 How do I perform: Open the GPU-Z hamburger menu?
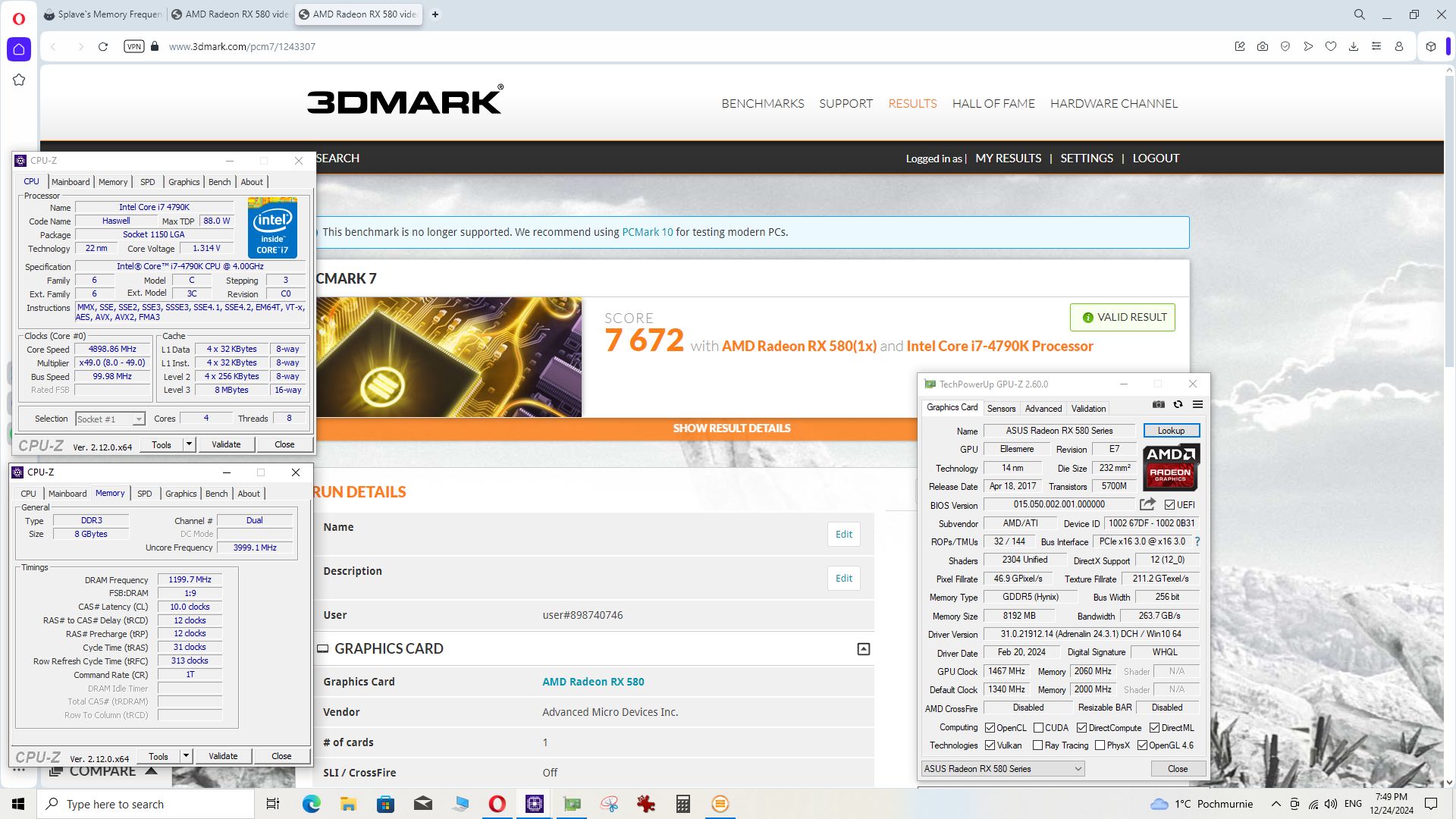coord(1197,404)
